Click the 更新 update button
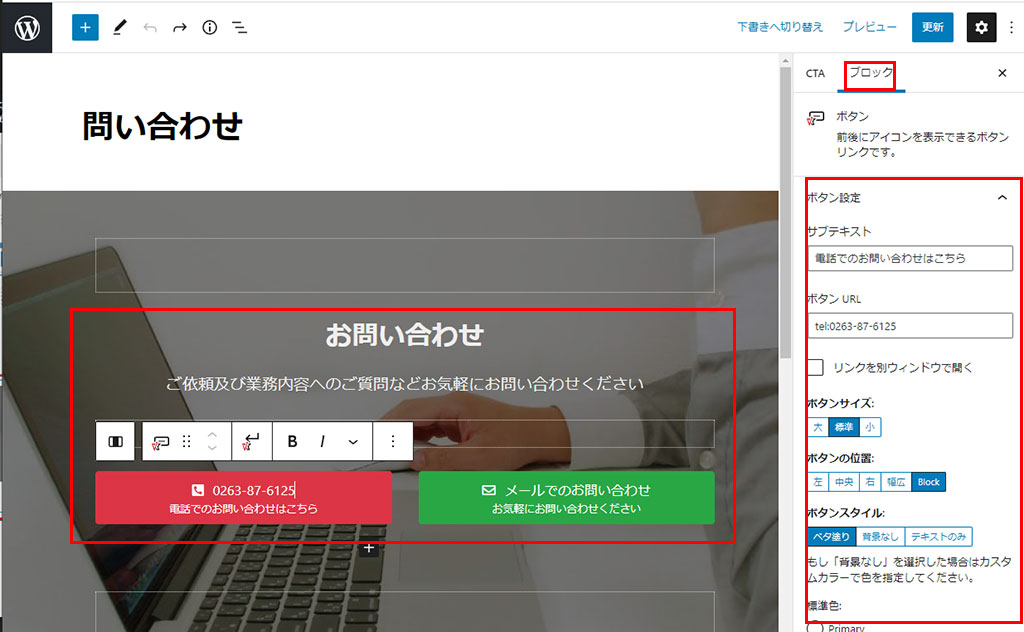Image resolution: width=1024 pixels, height=632 pixels. coord(932,27)
